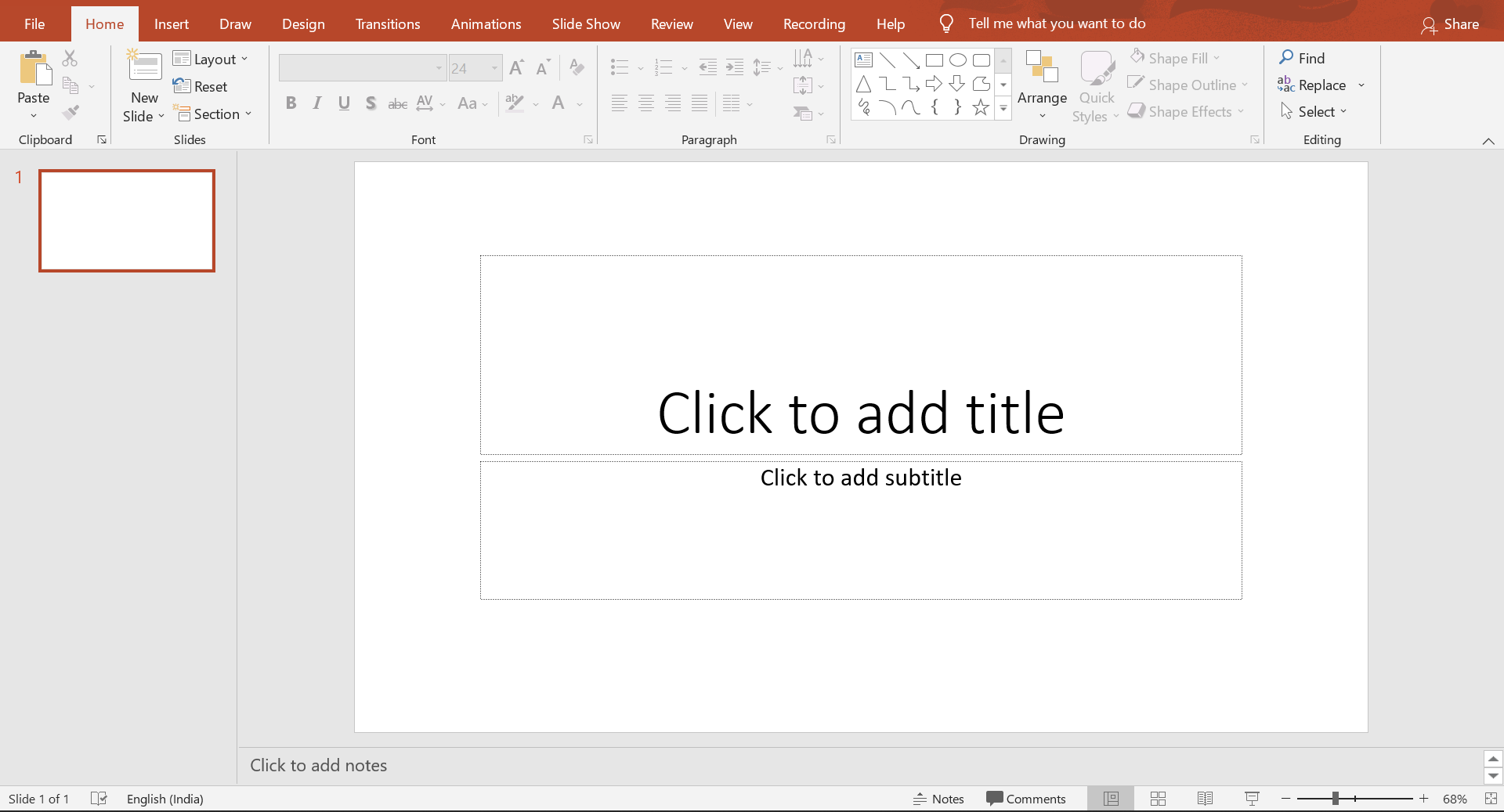This screenshot has height=812, width=1504.
Task: Click Clear All Formatting icon
Action: click(577, 67)
